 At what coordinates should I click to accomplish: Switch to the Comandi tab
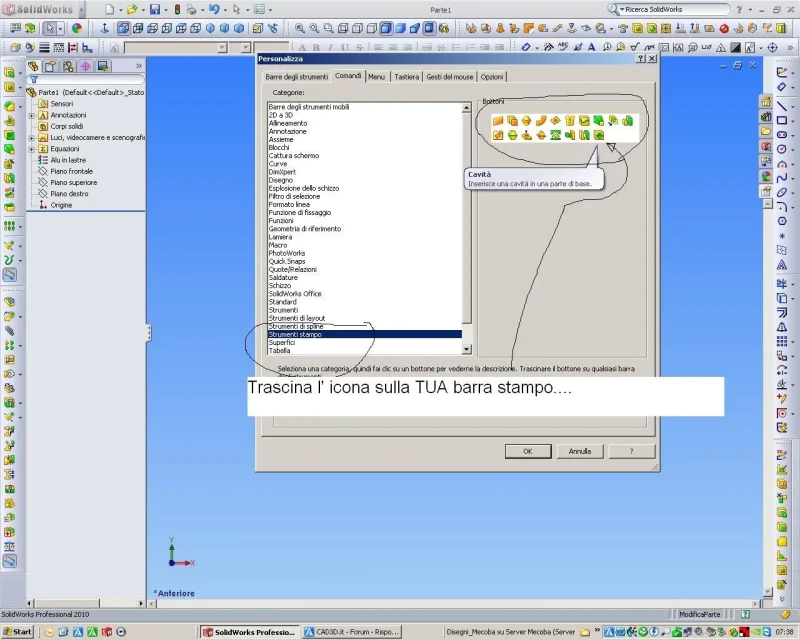pos(348,76)
